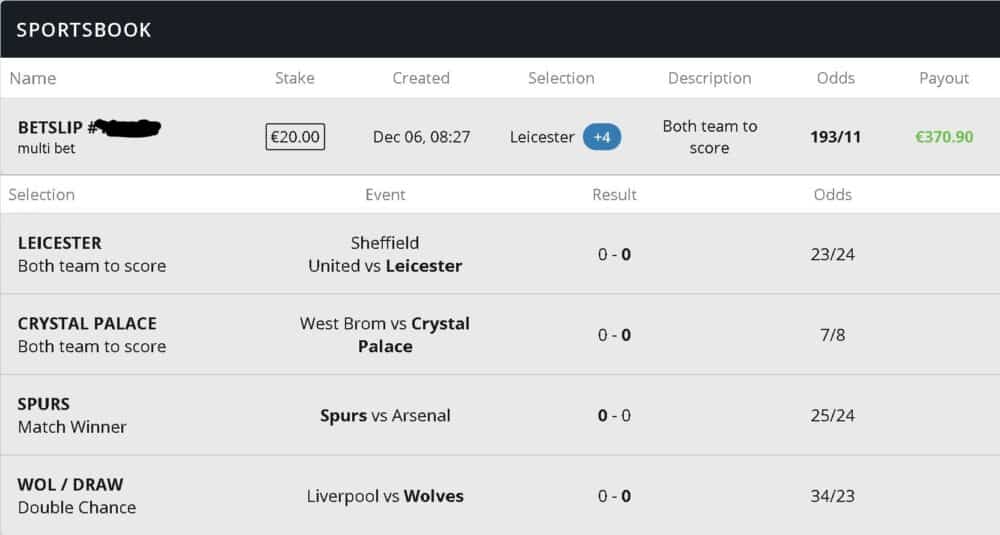The height and width of the screenshot is (535, 1000).
Task: Click the +4 selections badge
Action: click(x=602, y=137)
